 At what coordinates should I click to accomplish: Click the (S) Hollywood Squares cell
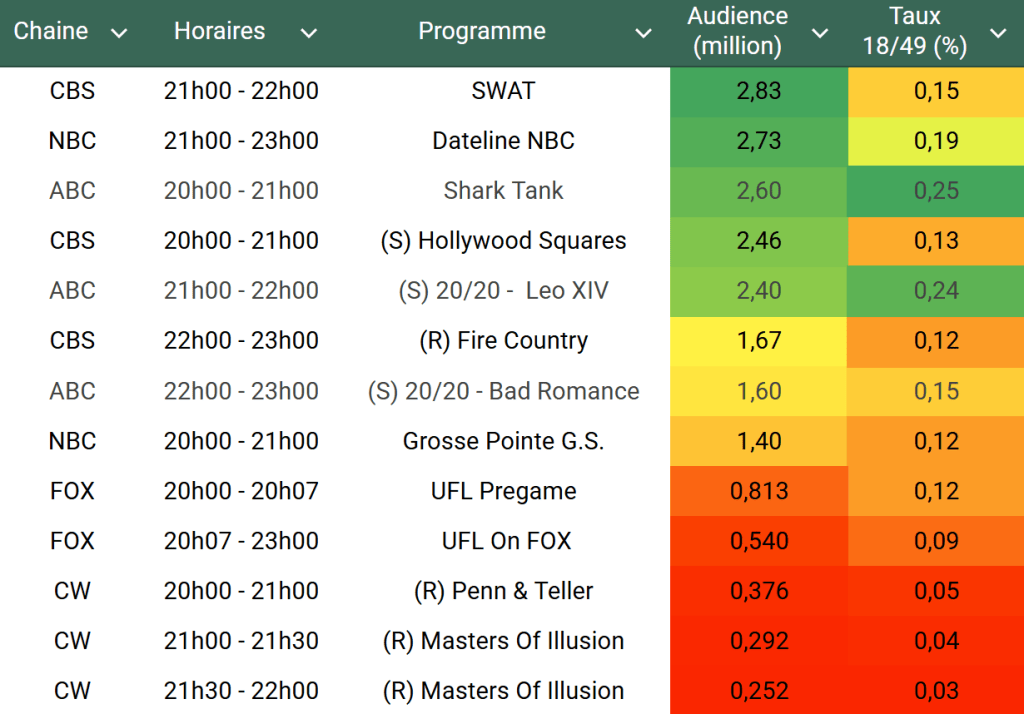[x=503, y=241]
